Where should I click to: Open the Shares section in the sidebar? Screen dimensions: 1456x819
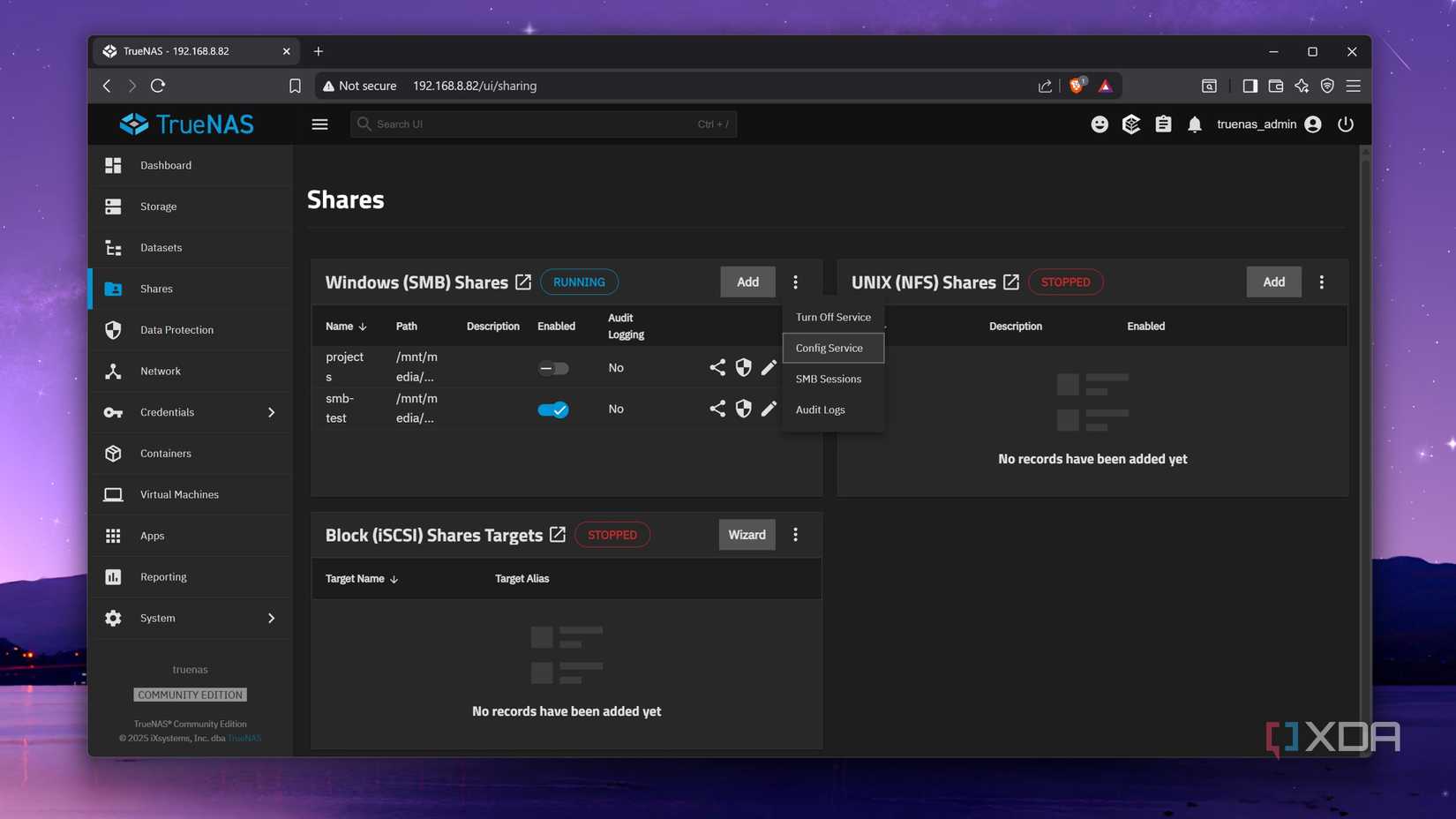(156, 289)
